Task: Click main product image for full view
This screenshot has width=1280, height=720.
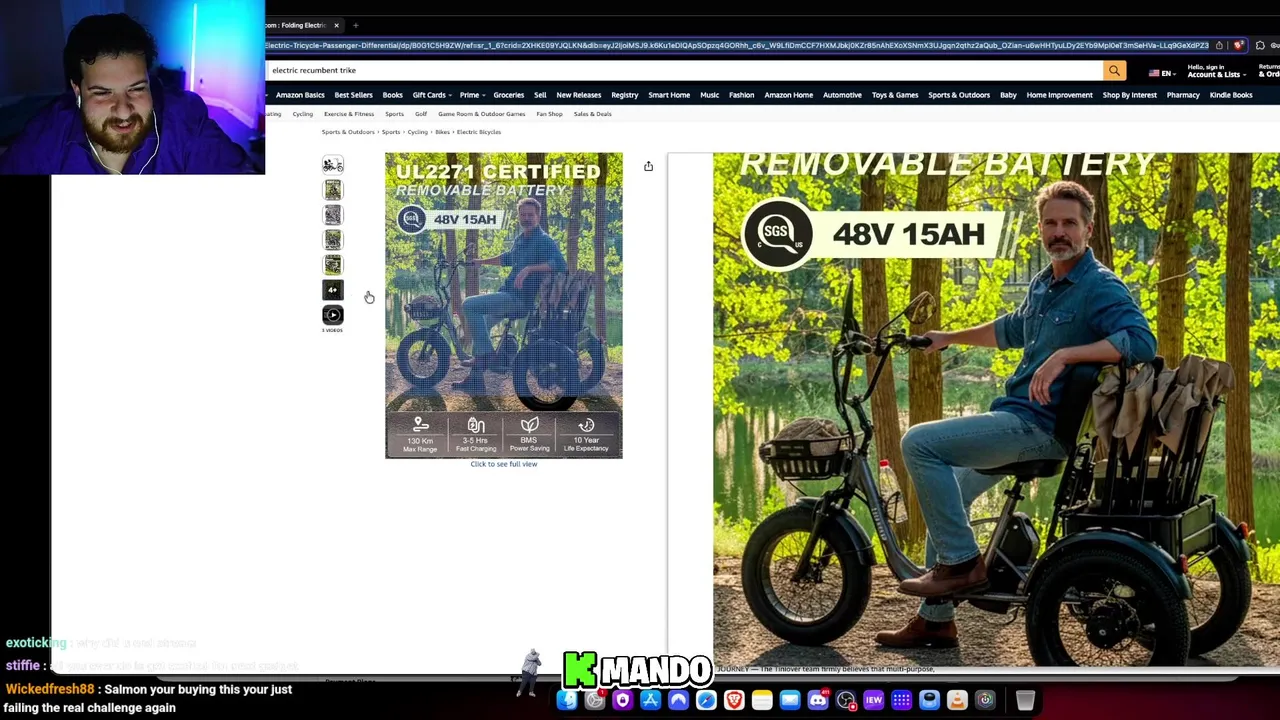Action: coord(504,305)
